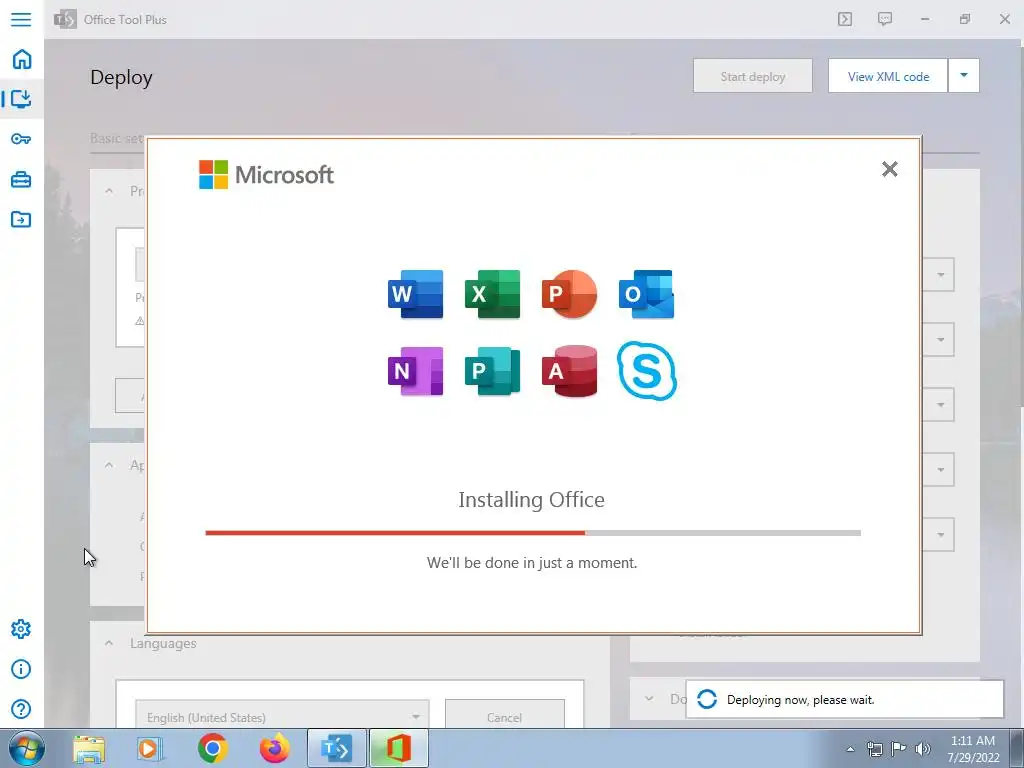
Task: Click the 'Installing Office' heading text
Action: pos(532,500)
